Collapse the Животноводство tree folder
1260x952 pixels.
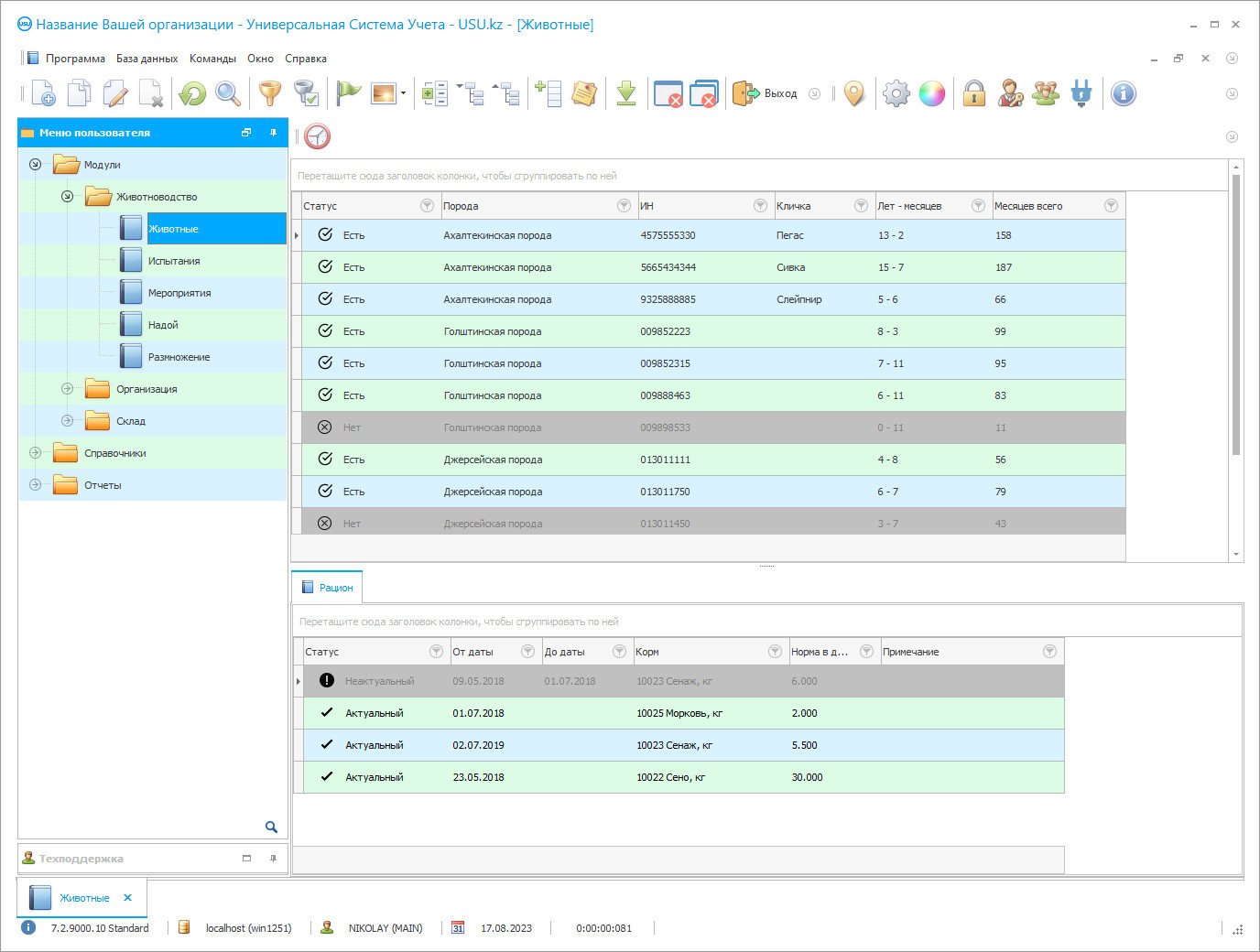67,197
